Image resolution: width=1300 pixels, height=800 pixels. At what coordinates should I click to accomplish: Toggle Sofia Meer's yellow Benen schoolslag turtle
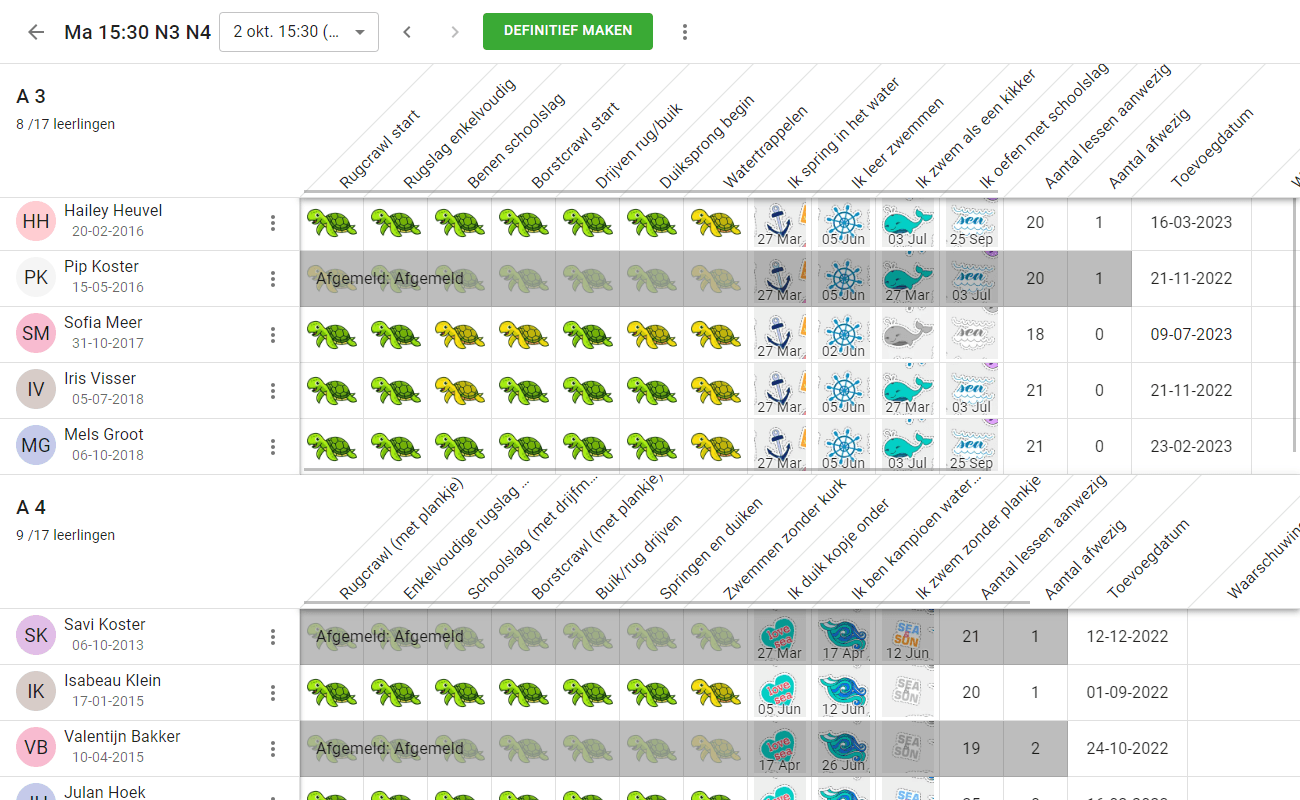[x=459, y=334]
